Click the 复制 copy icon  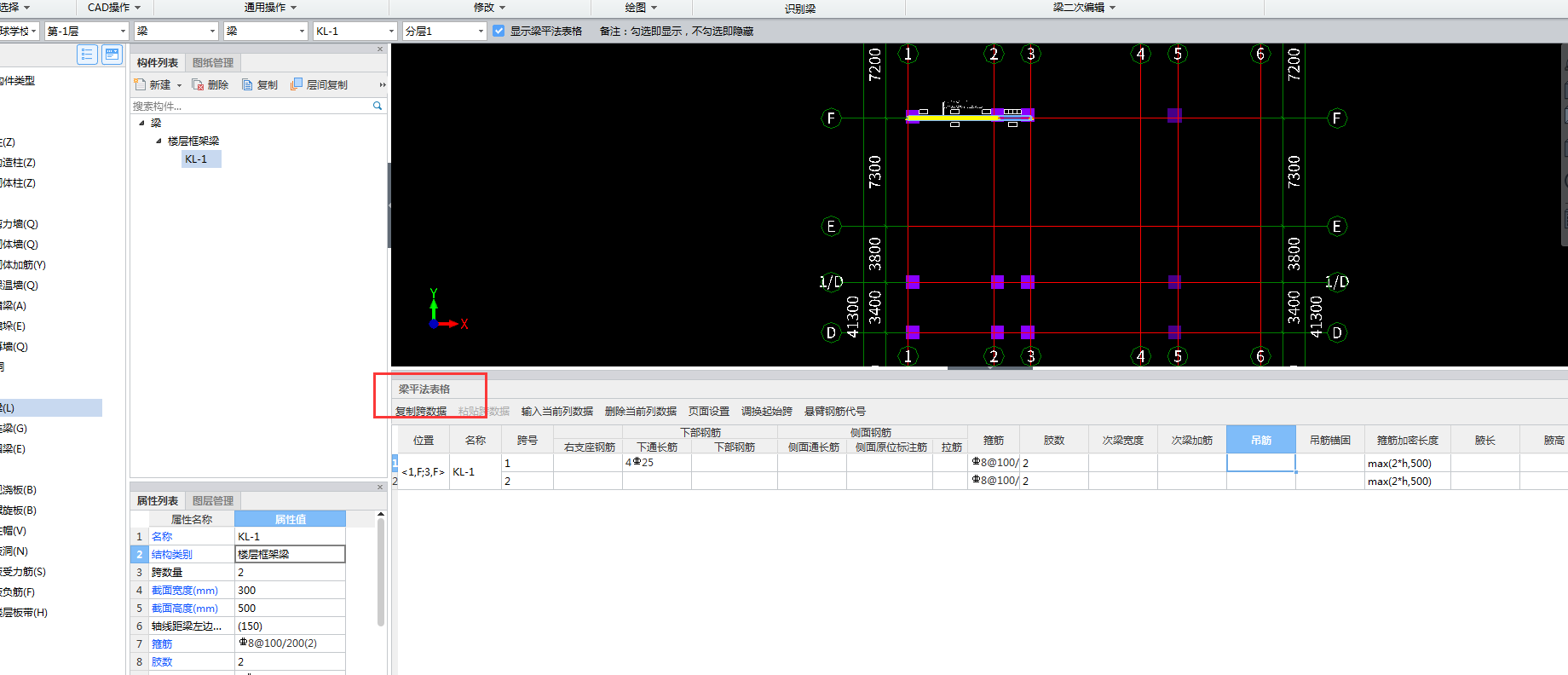(x=260, y=85)
